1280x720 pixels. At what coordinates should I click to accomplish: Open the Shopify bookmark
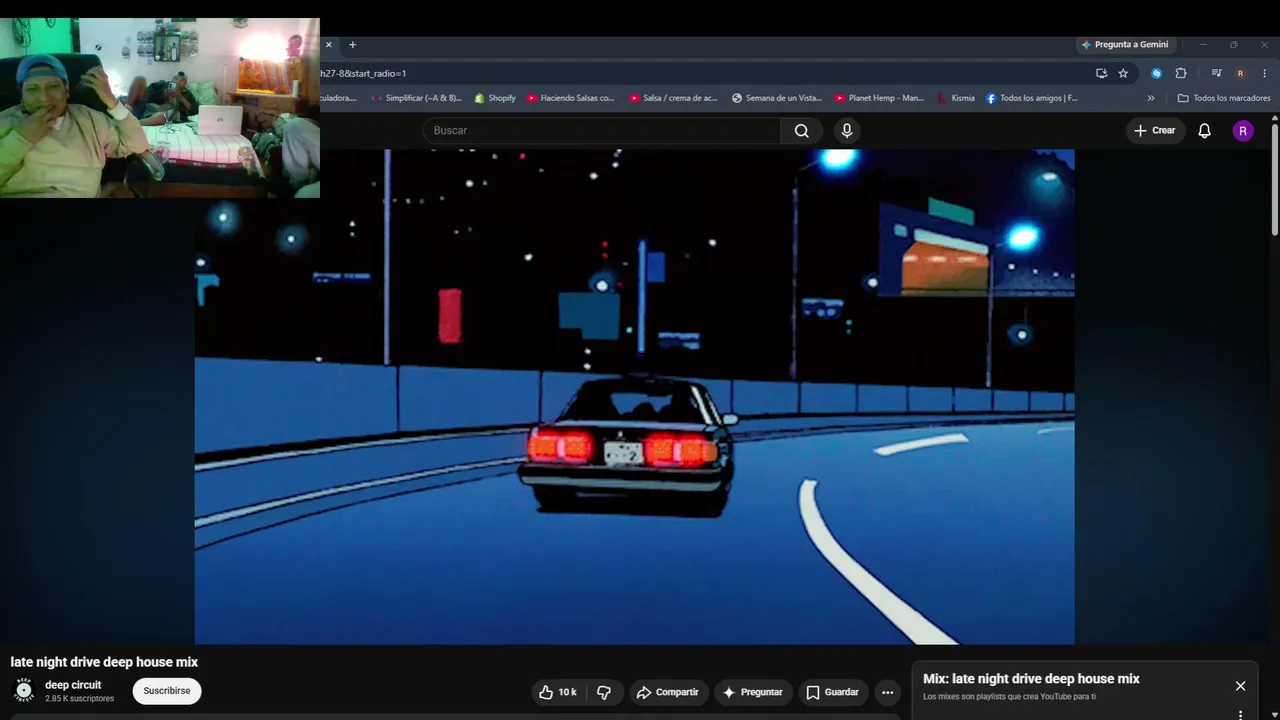(x=495, y=98)
